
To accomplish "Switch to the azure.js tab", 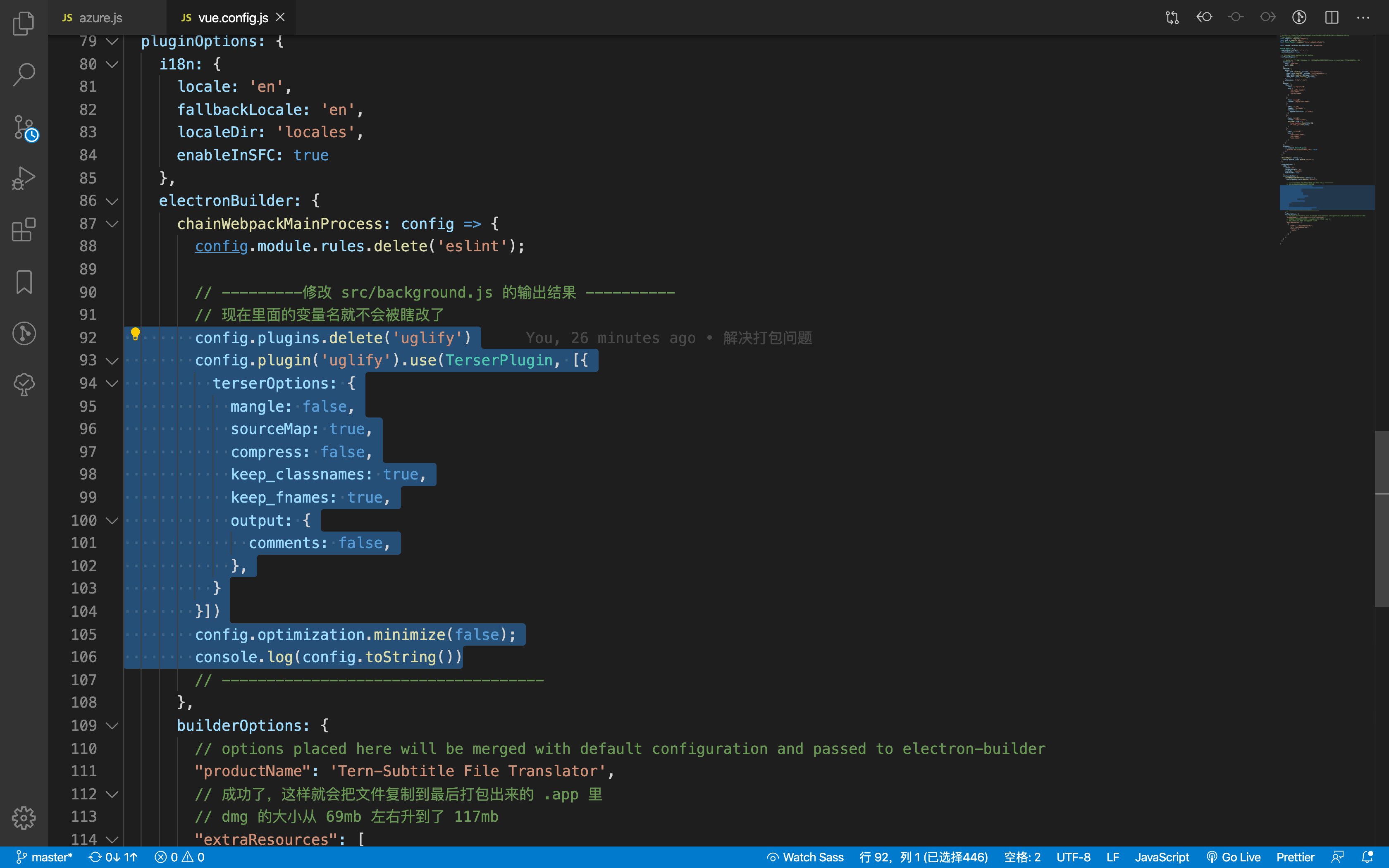I will pos(100,18).
